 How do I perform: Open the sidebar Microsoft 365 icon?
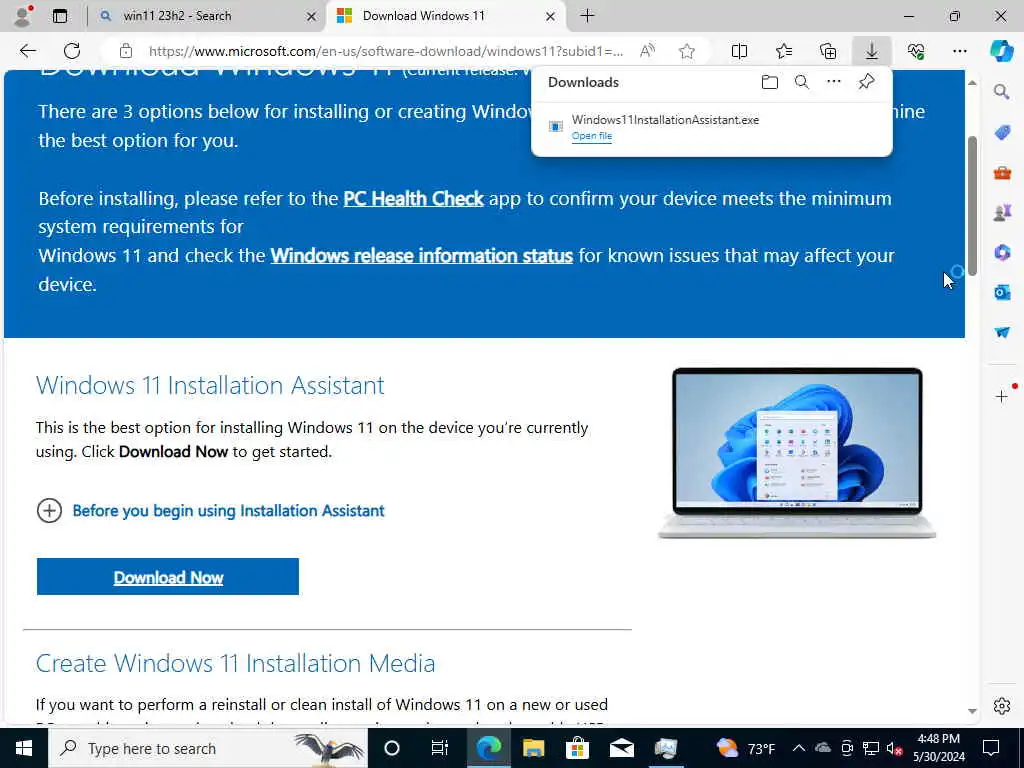click(x=1002, y=252)
